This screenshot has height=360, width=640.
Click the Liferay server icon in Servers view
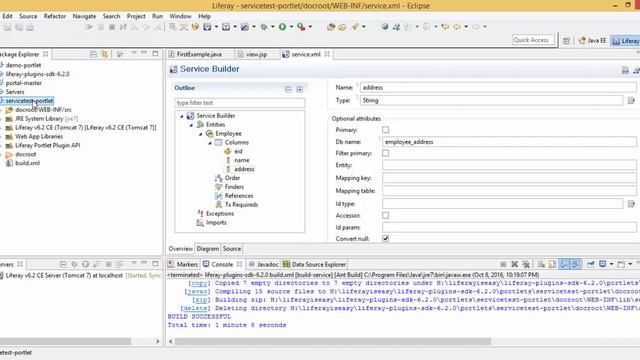click(x=1, y=276)
